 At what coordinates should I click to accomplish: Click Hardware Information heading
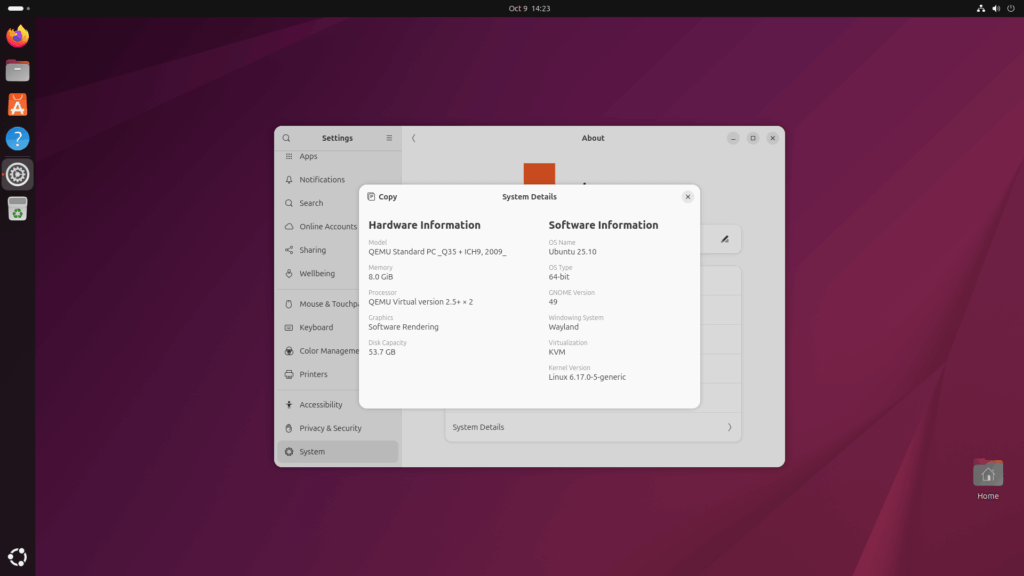[x=424, y=225]
